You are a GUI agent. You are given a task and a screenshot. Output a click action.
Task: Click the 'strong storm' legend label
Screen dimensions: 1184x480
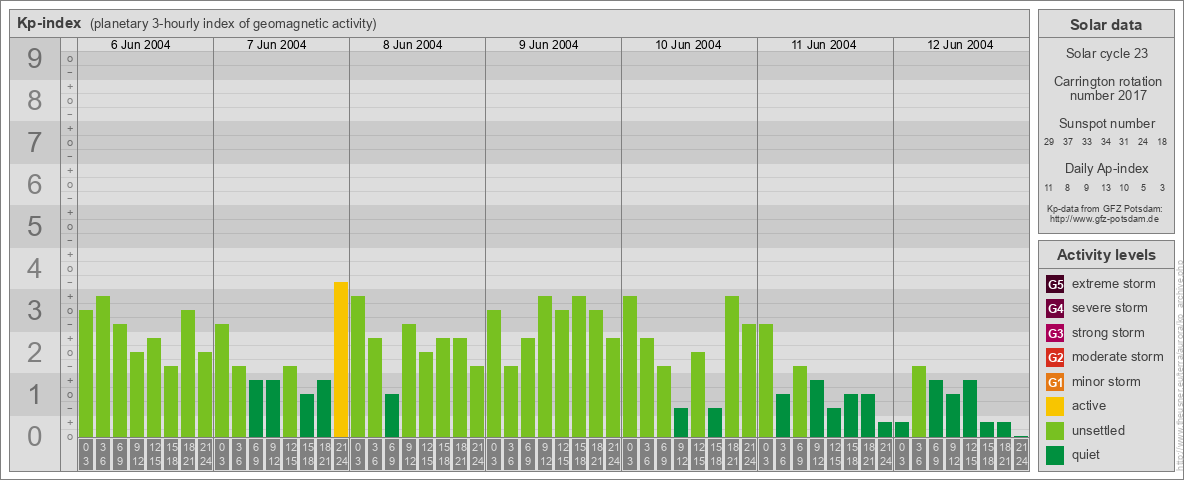1108,332
